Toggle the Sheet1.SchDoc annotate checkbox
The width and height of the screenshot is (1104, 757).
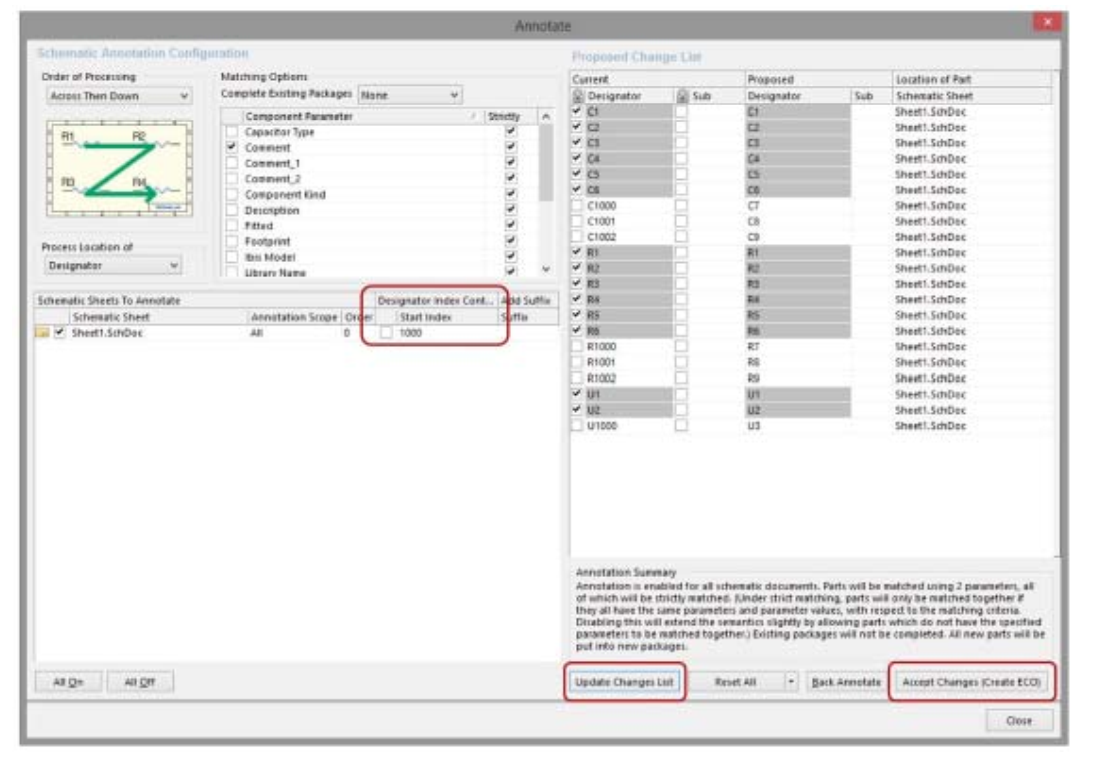point(60,332)
